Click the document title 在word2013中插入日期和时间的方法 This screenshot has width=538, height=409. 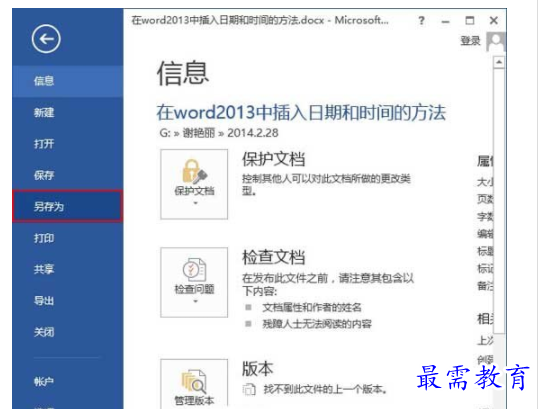(301, 113)
